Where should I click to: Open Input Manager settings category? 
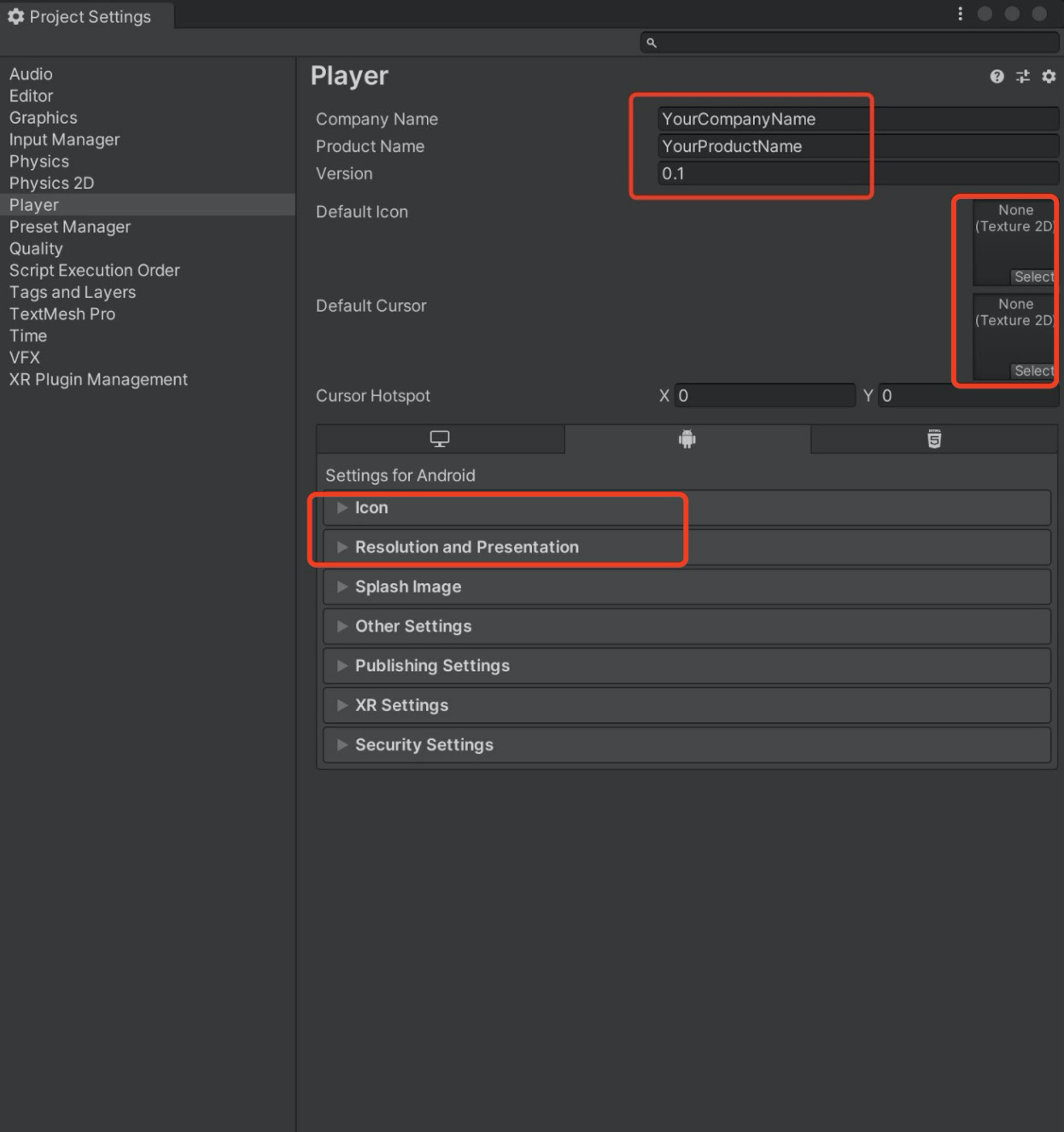coord(148,139)
